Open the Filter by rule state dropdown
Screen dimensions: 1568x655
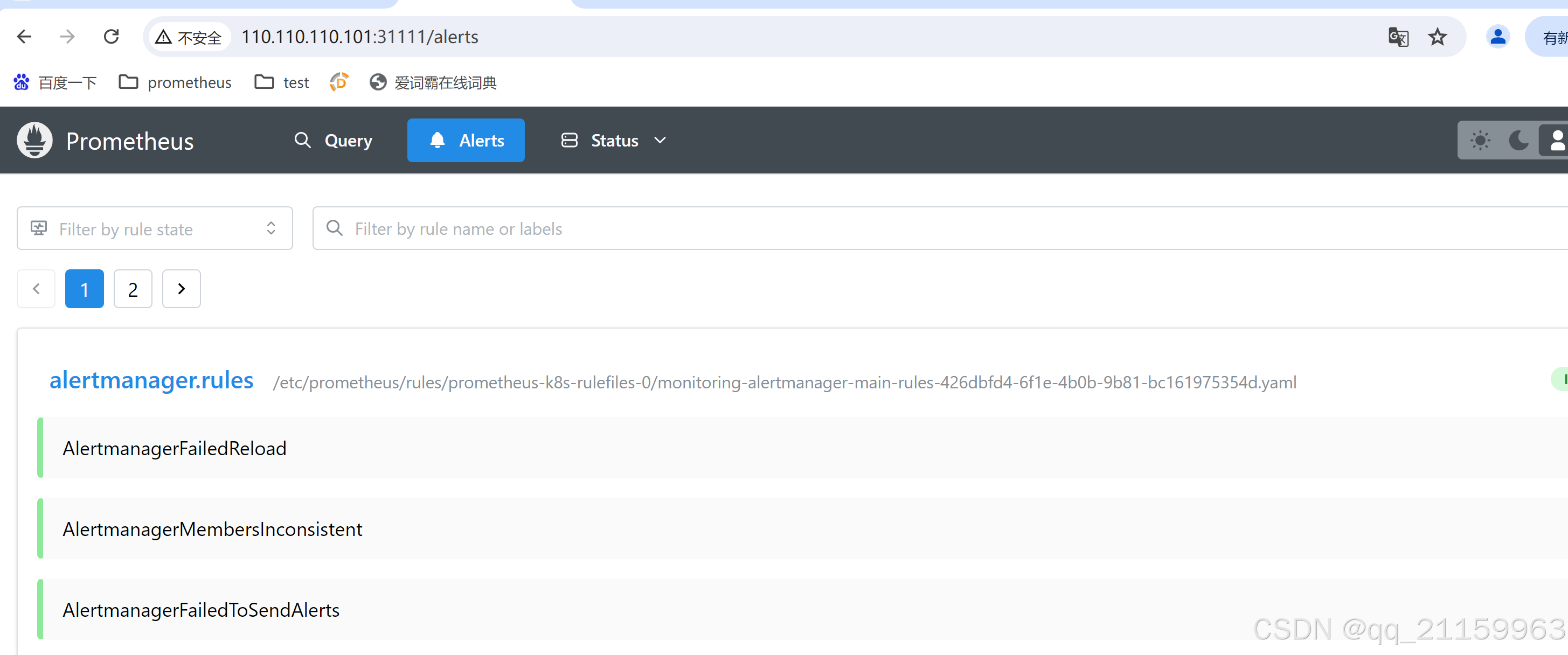[155, 228]
